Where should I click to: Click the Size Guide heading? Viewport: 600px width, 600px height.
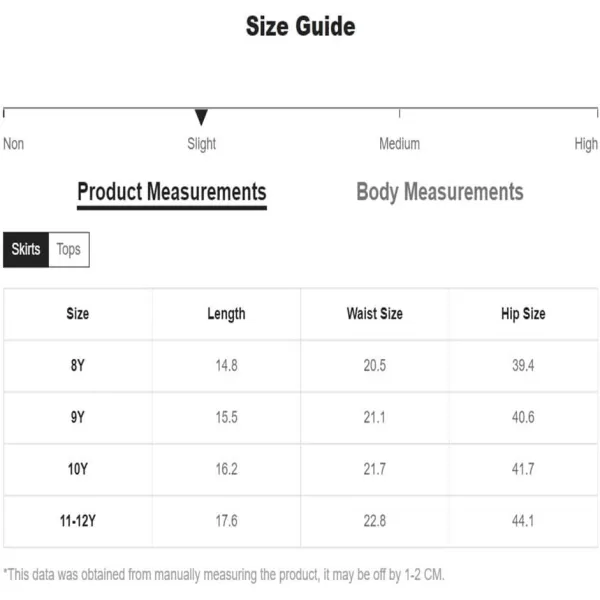[300, 26]
